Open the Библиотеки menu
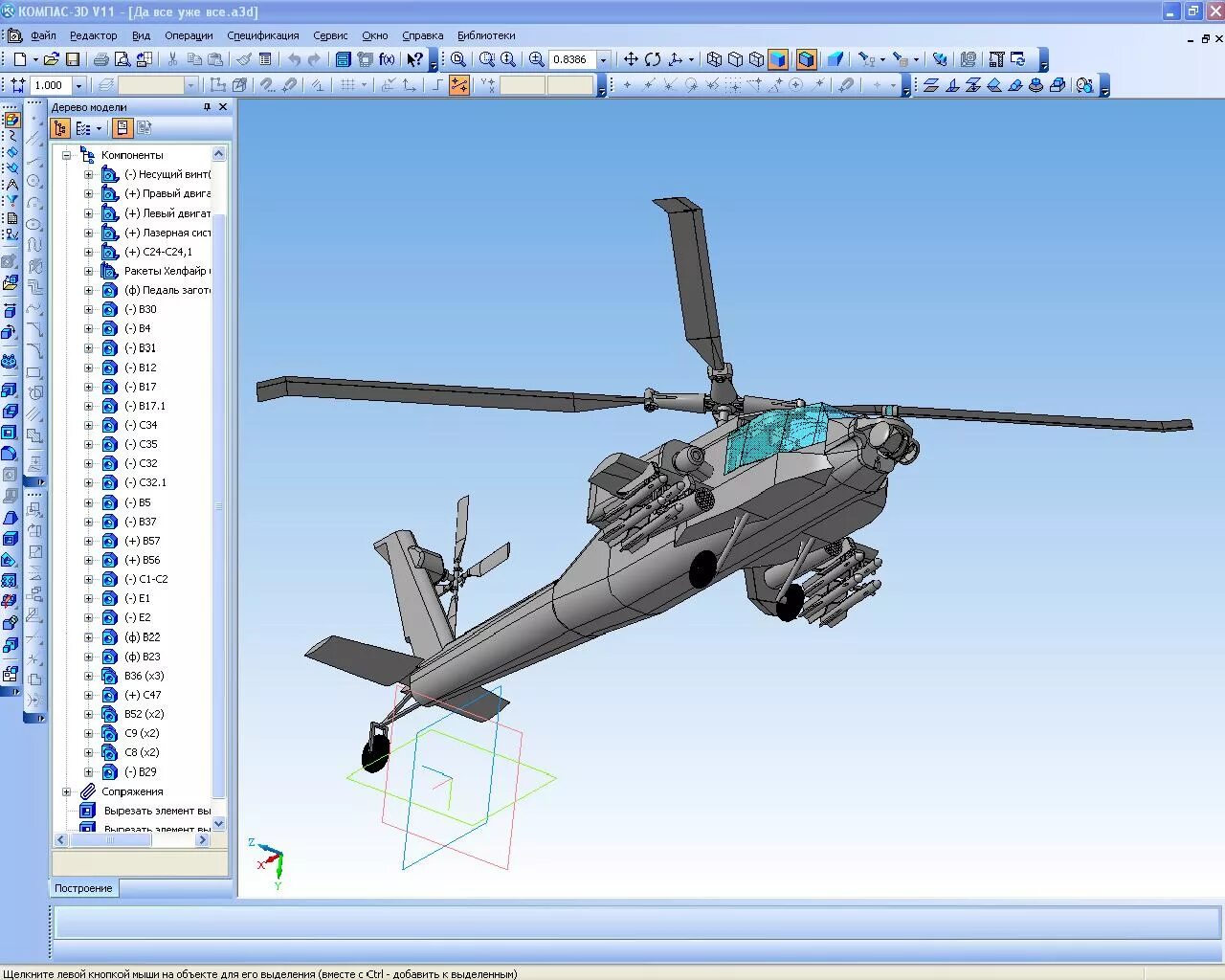The height and width of the screenshot is (980, 1225). click(486, 35)
